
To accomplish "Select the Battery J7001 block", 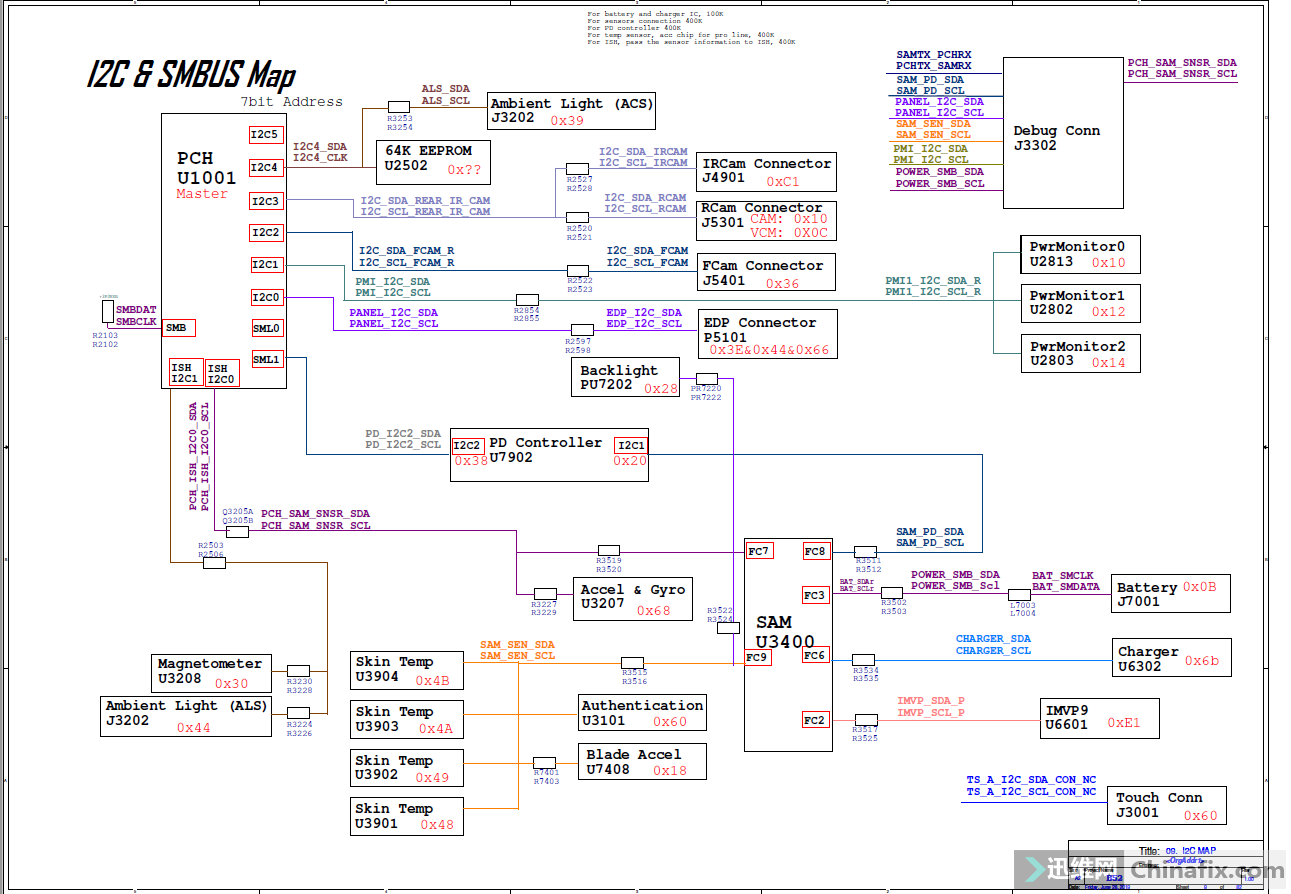I will tap(1170, 594).
